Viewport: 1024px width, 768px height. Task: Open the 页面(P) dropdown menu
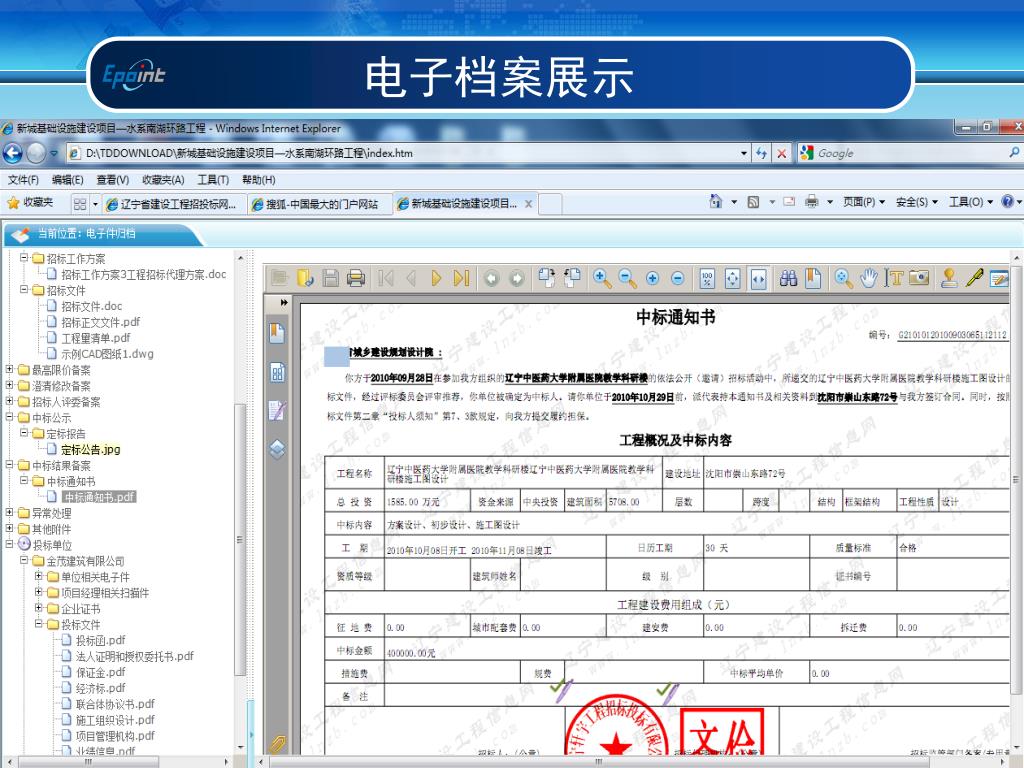point(863,202)
